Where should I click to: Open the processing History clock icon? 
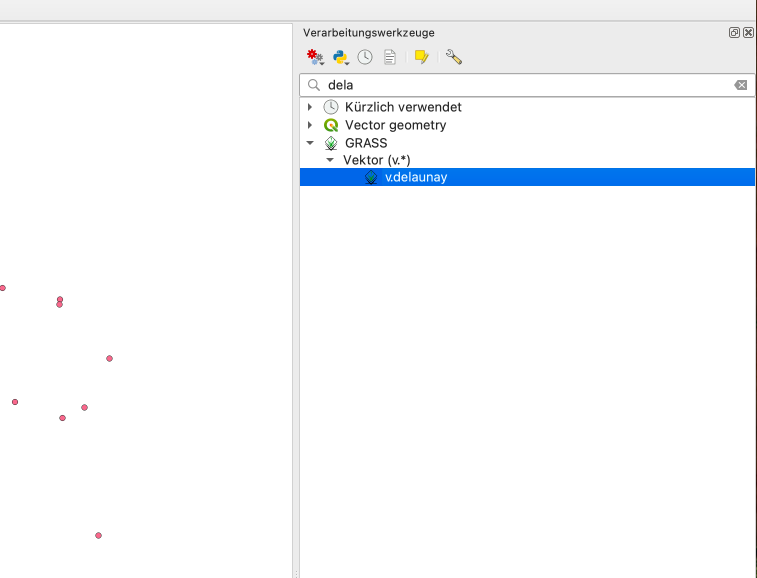point(365,57)
